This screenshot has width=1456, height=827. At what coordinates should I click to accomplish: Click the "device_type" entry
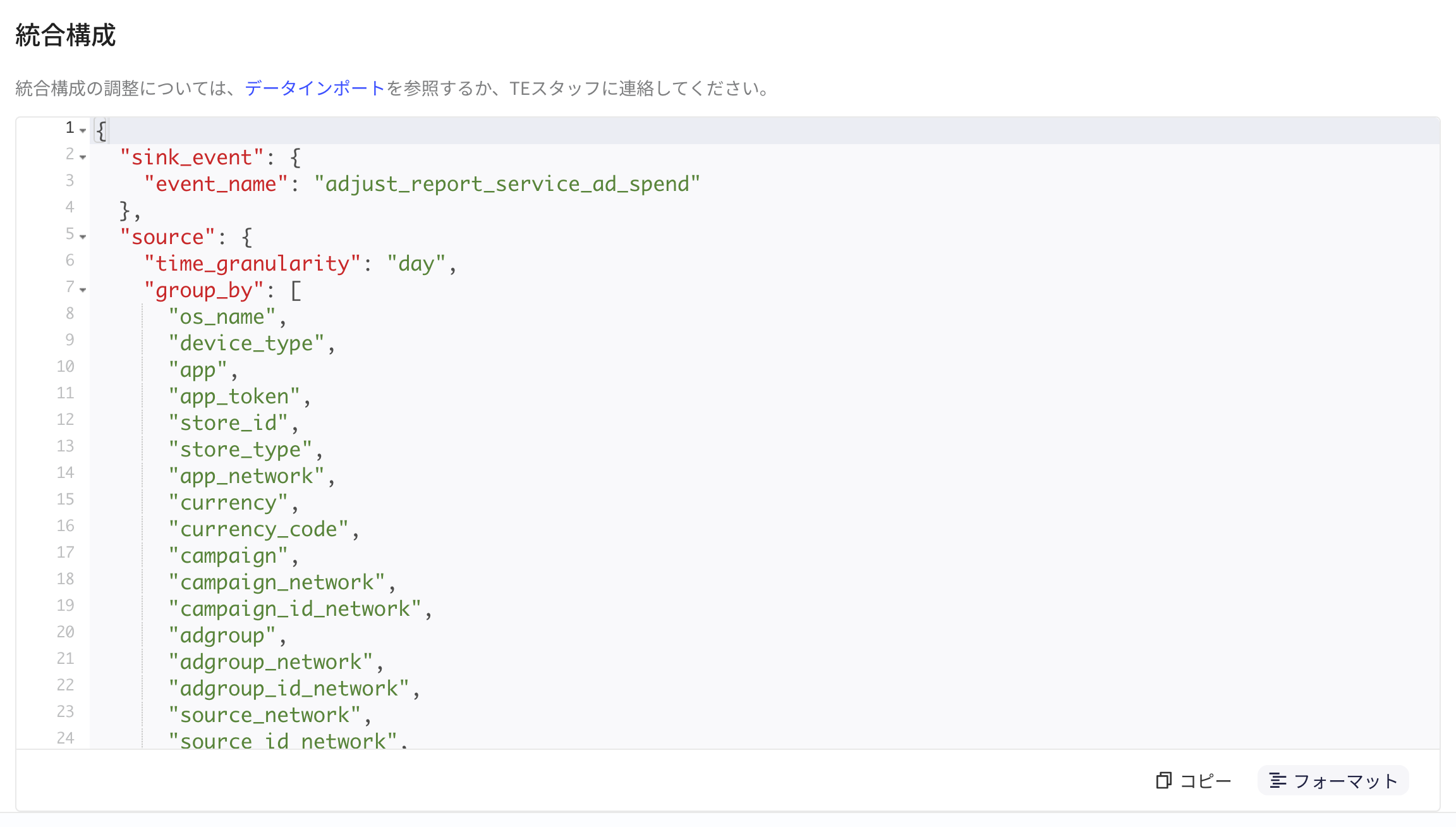(246, 343)
